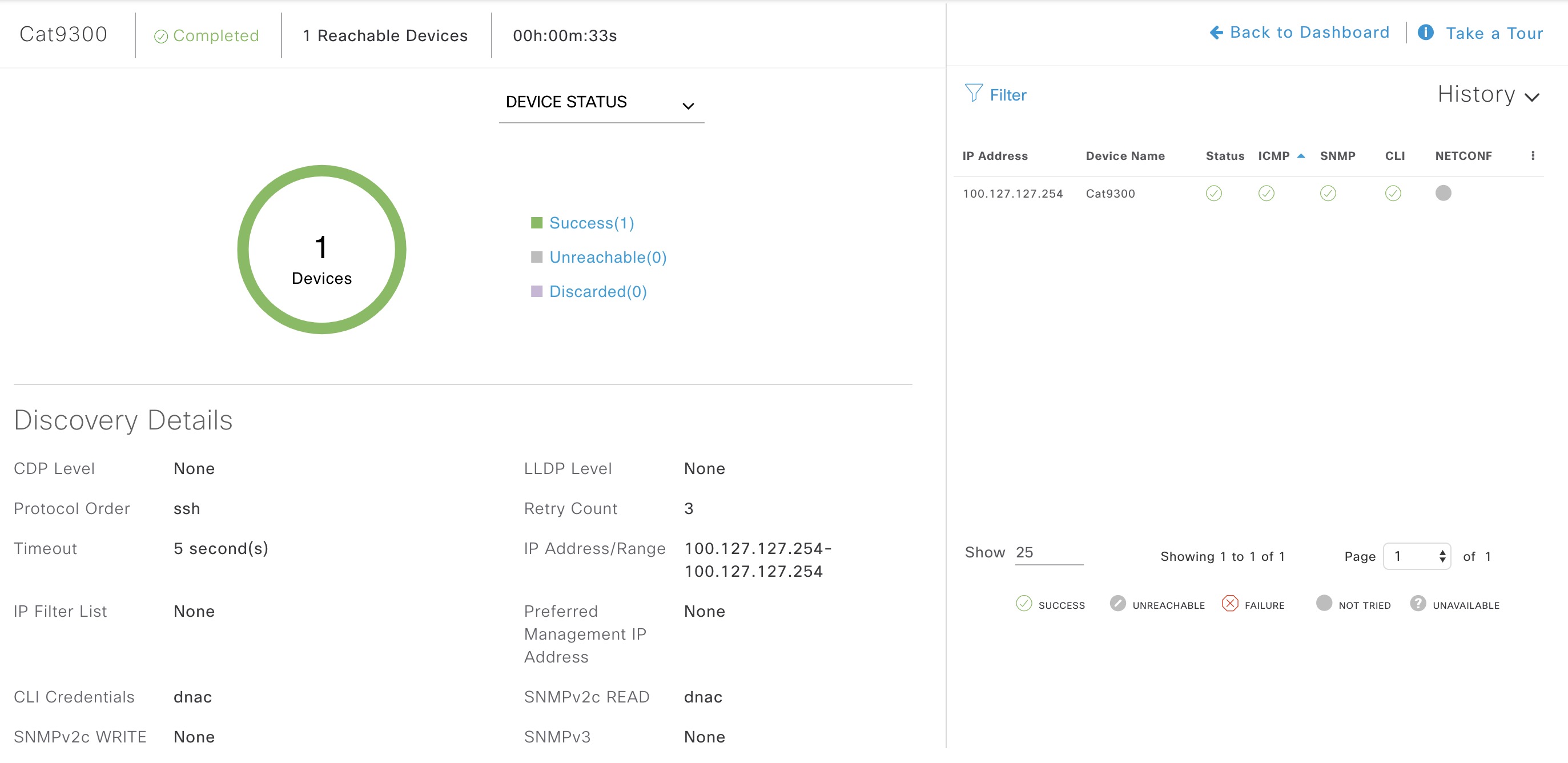The height and width of the screenshot is (763, 1568).
Task: Click the NOT TRIED legend icon
Action: click(x=1324, y=604)
